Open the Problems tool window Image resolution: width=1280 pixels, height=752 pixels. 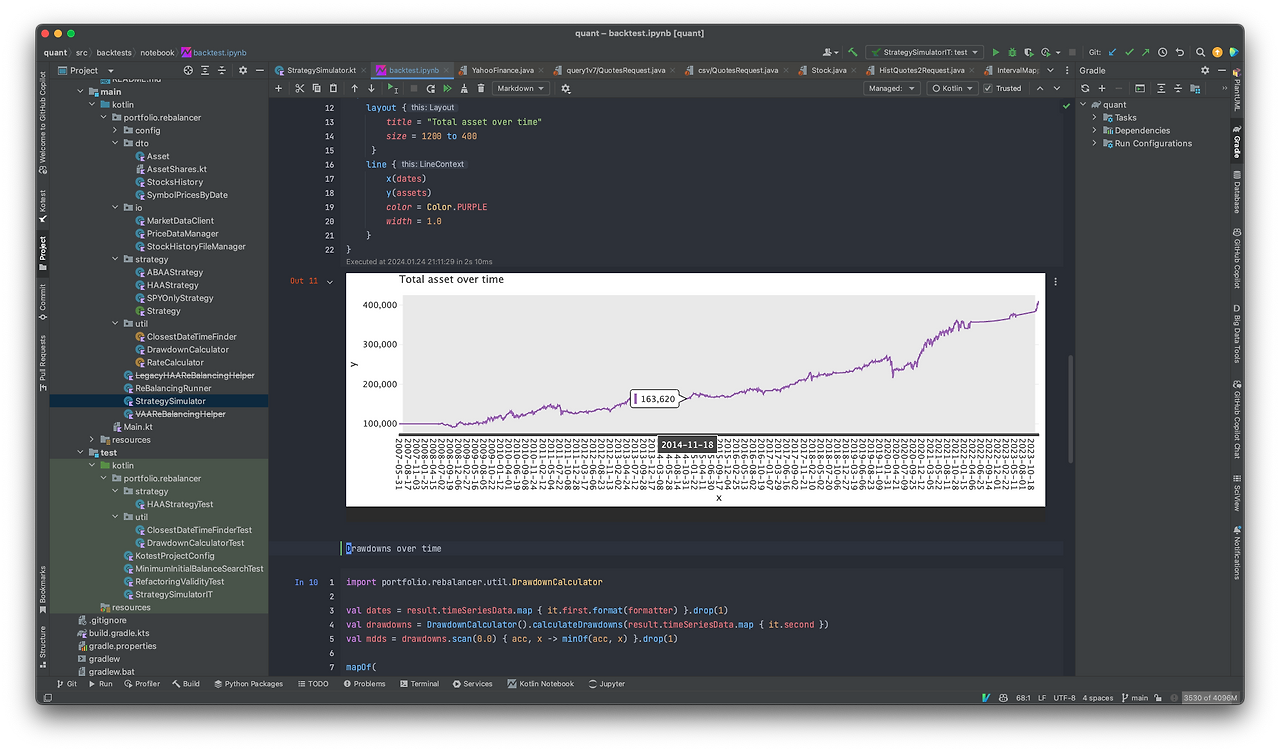(x=364, y=684)
